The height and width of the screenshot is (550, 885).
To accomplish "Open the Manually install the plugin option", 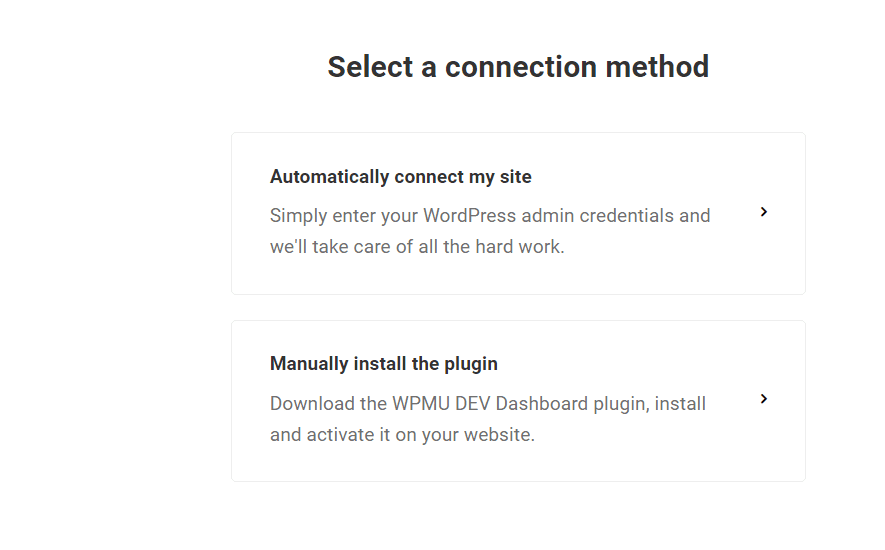I will coord(518,400).
